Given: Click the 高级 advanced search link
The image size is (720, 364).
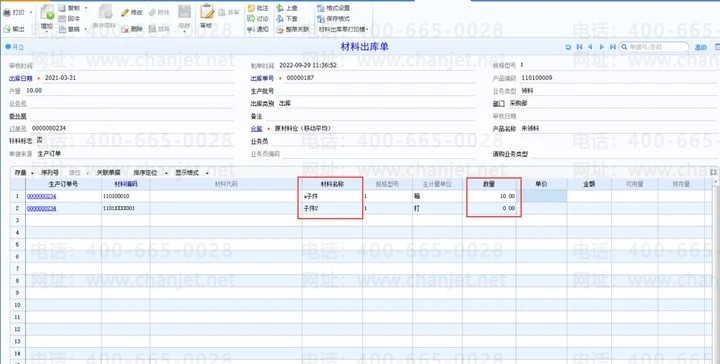Looking at the screenshot, I should click(x=701, y=47).
